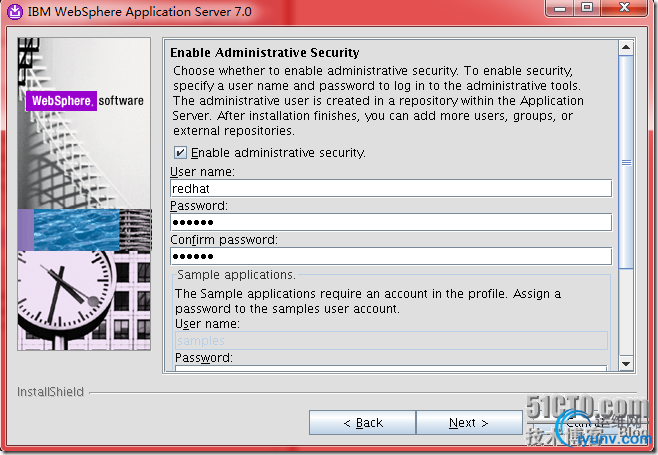658x455 pixels.
Task: Toggle the Enable administrative security checkbox
Action: click(x=180, y=153)
